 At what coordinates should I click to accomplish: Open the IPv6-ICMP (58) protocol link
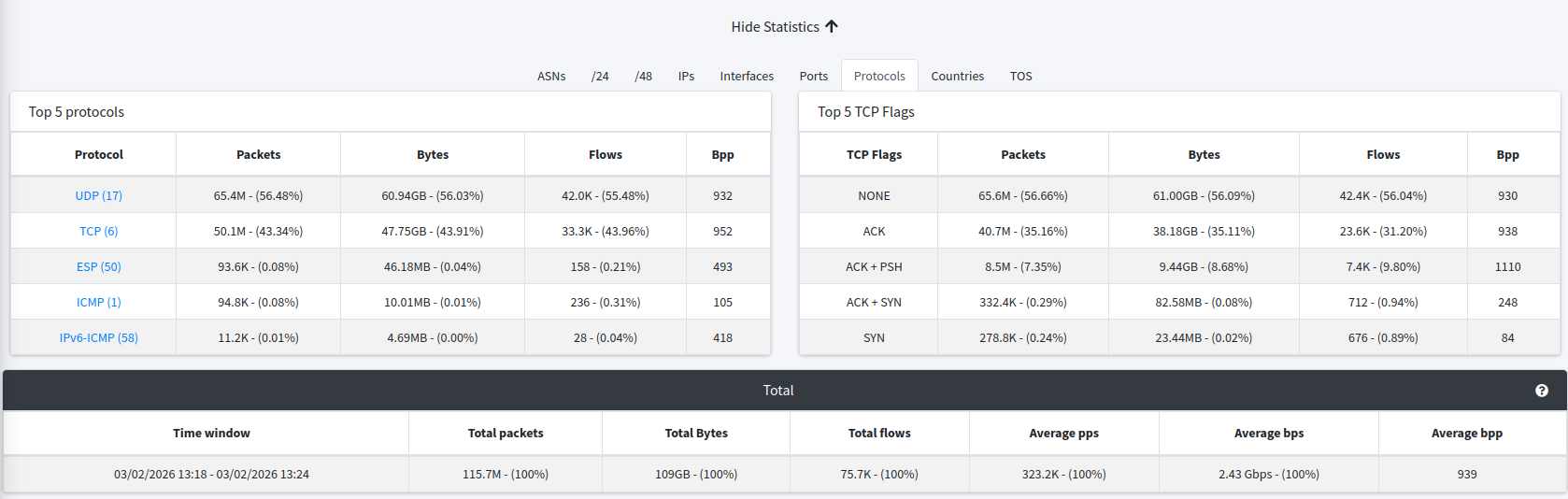(99, 338)
